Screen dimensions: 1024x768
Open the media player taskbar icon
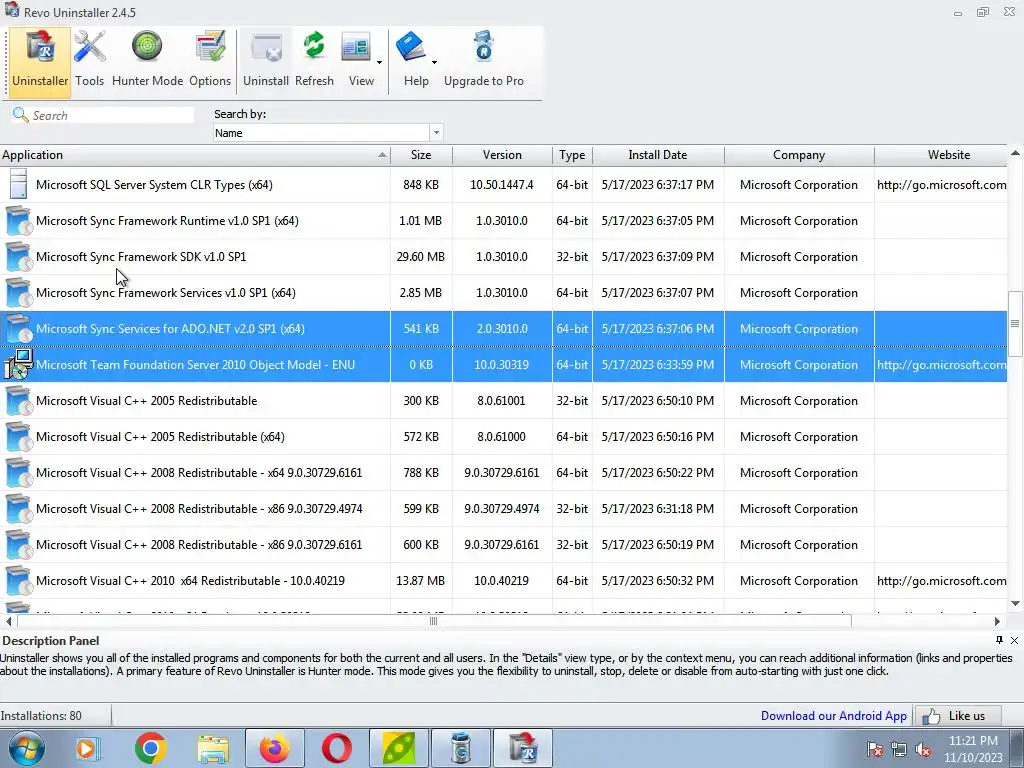pyautogui.click(x=88, y=748)
